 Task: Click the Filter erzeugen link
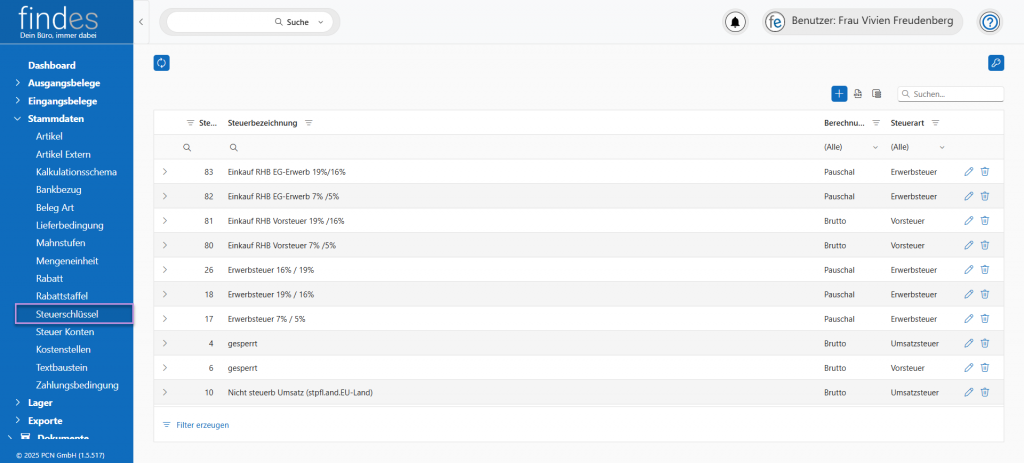pyautogui.click(x=202, y=425)
